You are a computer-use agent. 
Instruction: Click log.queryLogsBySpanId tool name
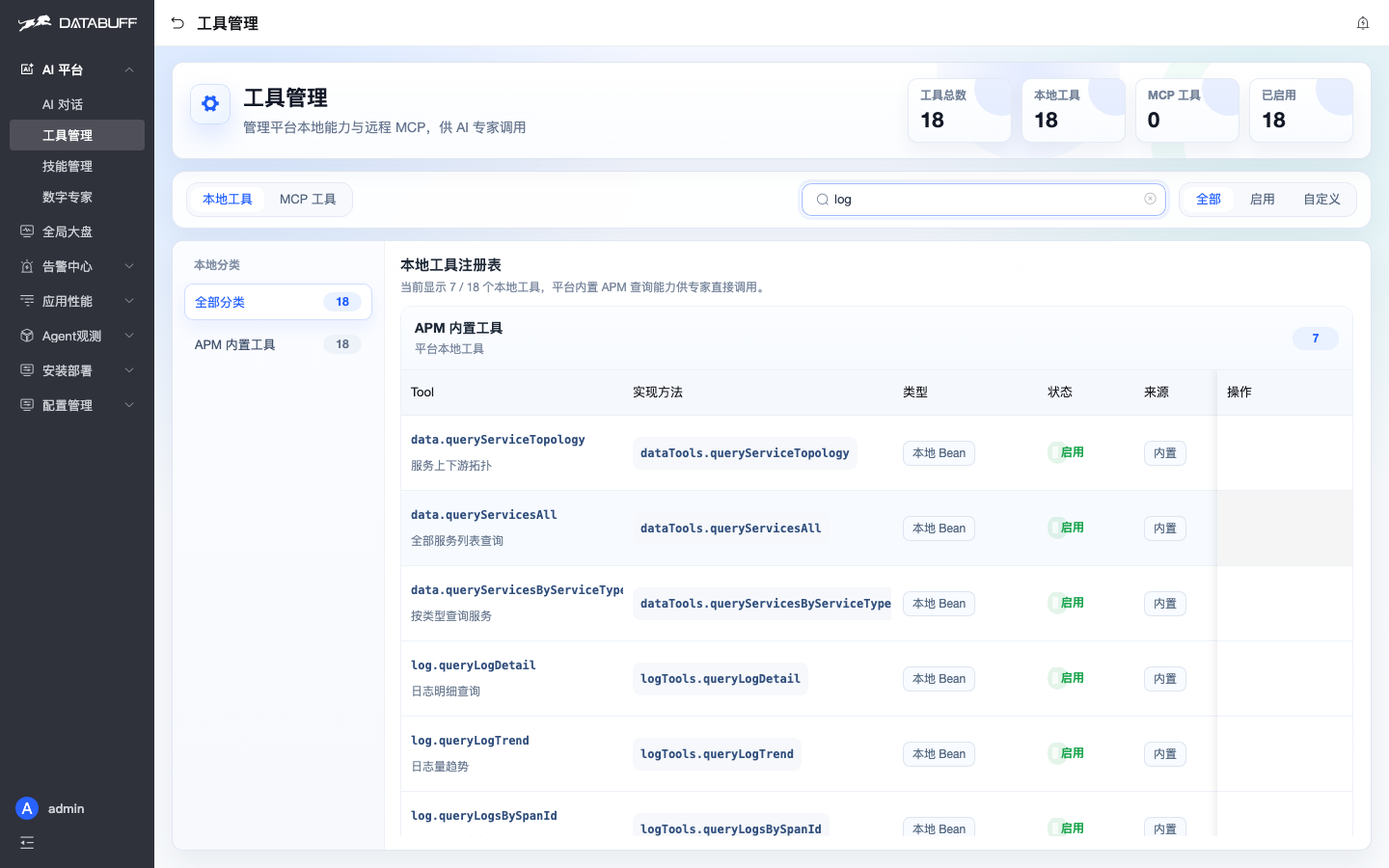484,816
